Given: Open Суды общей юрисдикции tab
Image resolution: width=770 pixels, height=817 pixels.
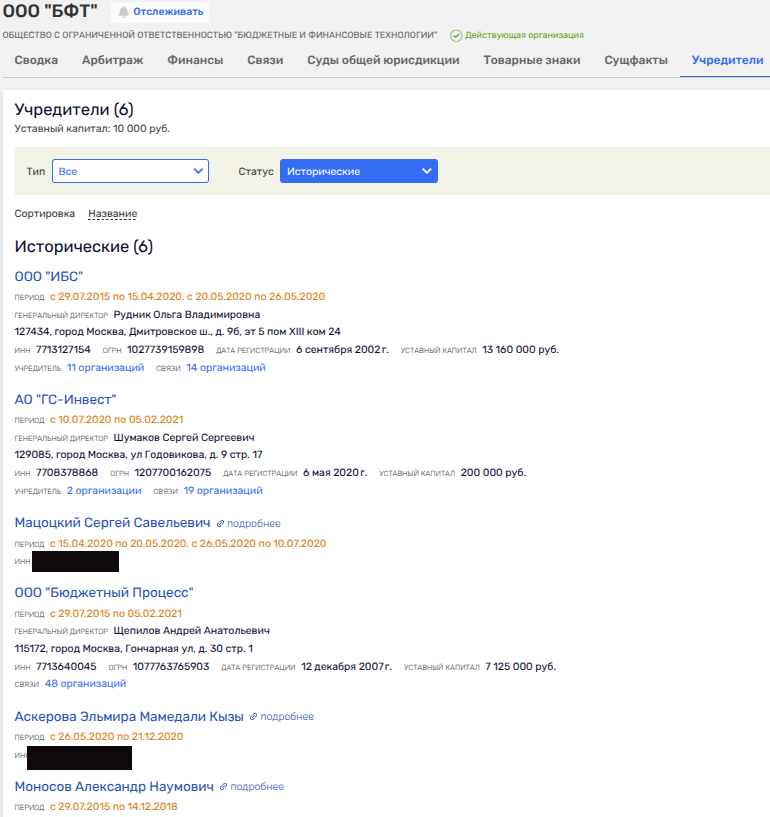Looking at the screenshot, I should pyautogui.click(x=383, y=60).
